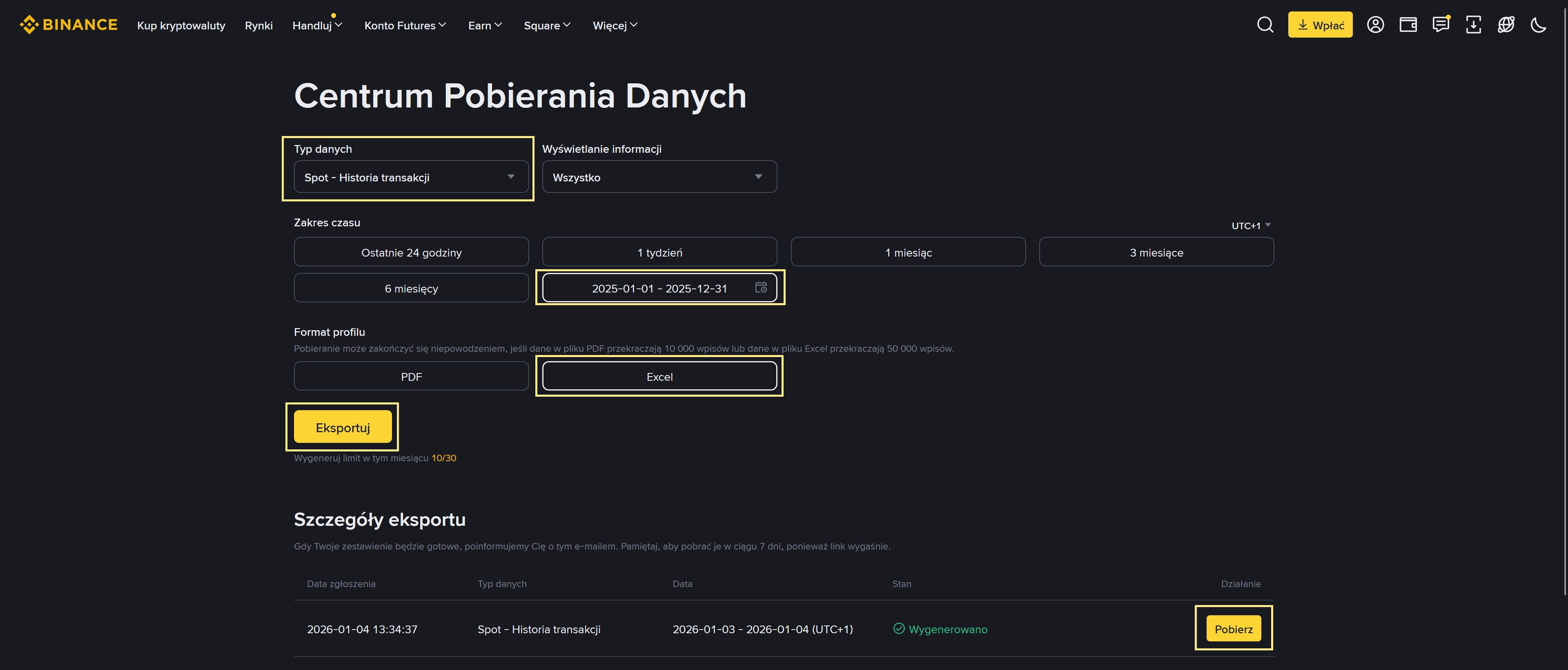The image size is (1568, 670).
Task: Open the wallet icon
Action: pyautogui.click(x=1408, y=25)
